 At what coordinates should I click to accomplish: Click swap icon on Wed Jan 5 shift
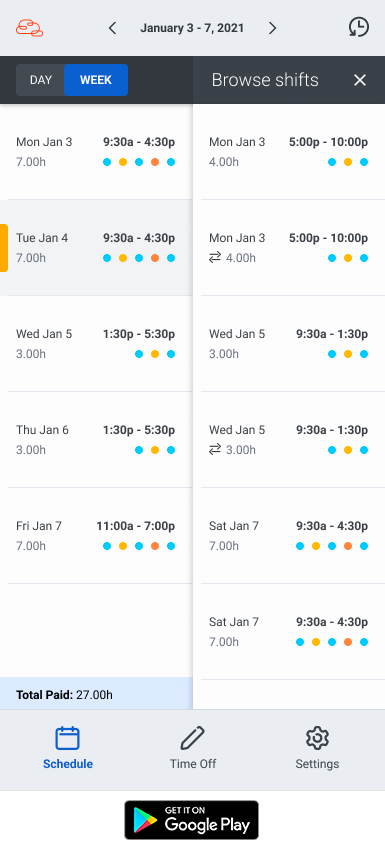(215, 450)
